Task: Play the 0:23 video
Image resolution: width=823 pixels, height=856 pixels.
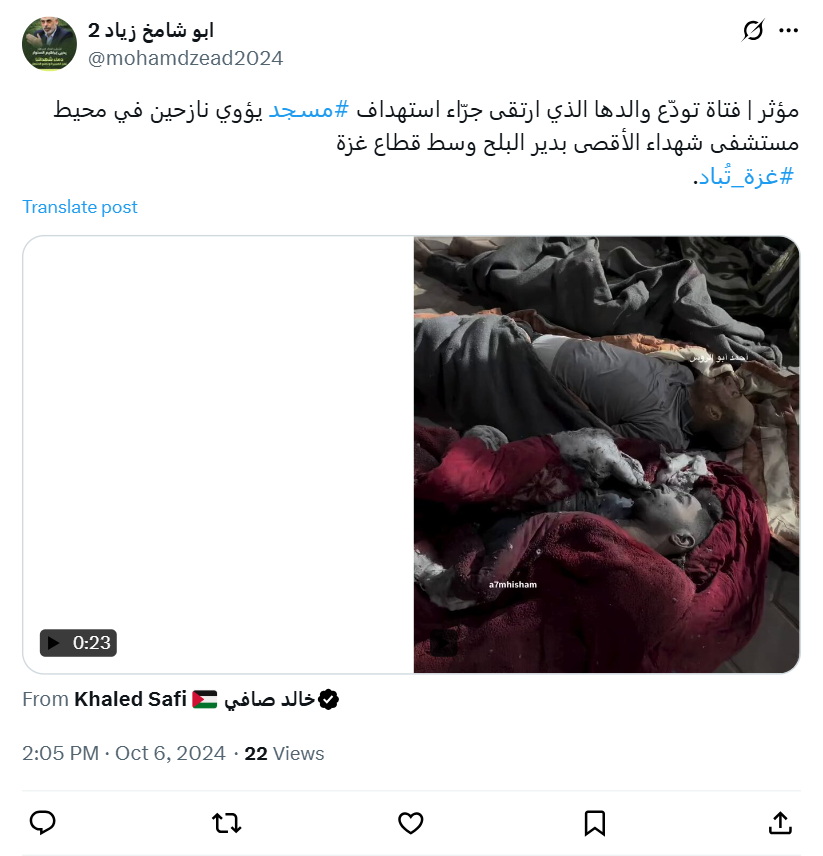Action: 78,643
